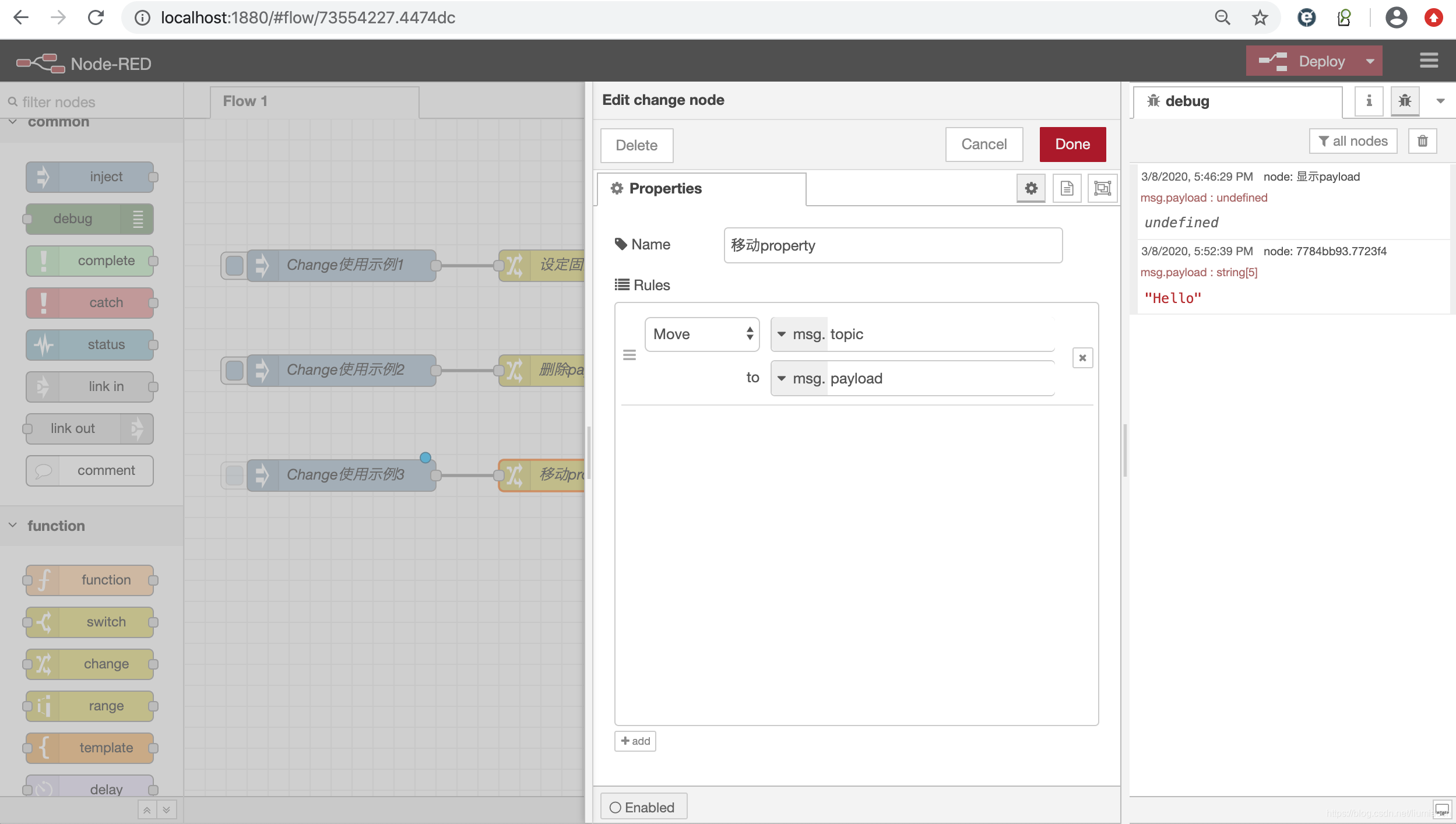Click the inject node icon in sidebar
Viewport: 1456px width, 824px height.
pyautogui.click(x=43, y=176)
